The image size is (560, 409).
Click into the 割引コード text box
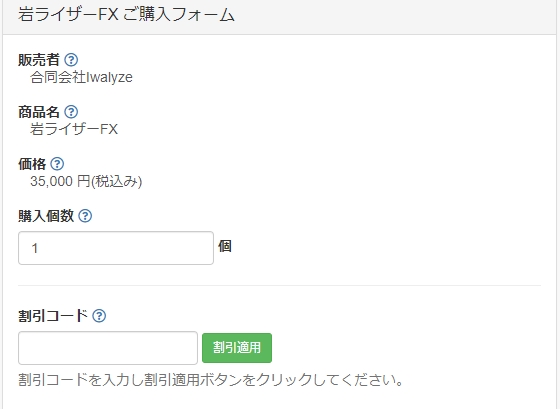108,348
